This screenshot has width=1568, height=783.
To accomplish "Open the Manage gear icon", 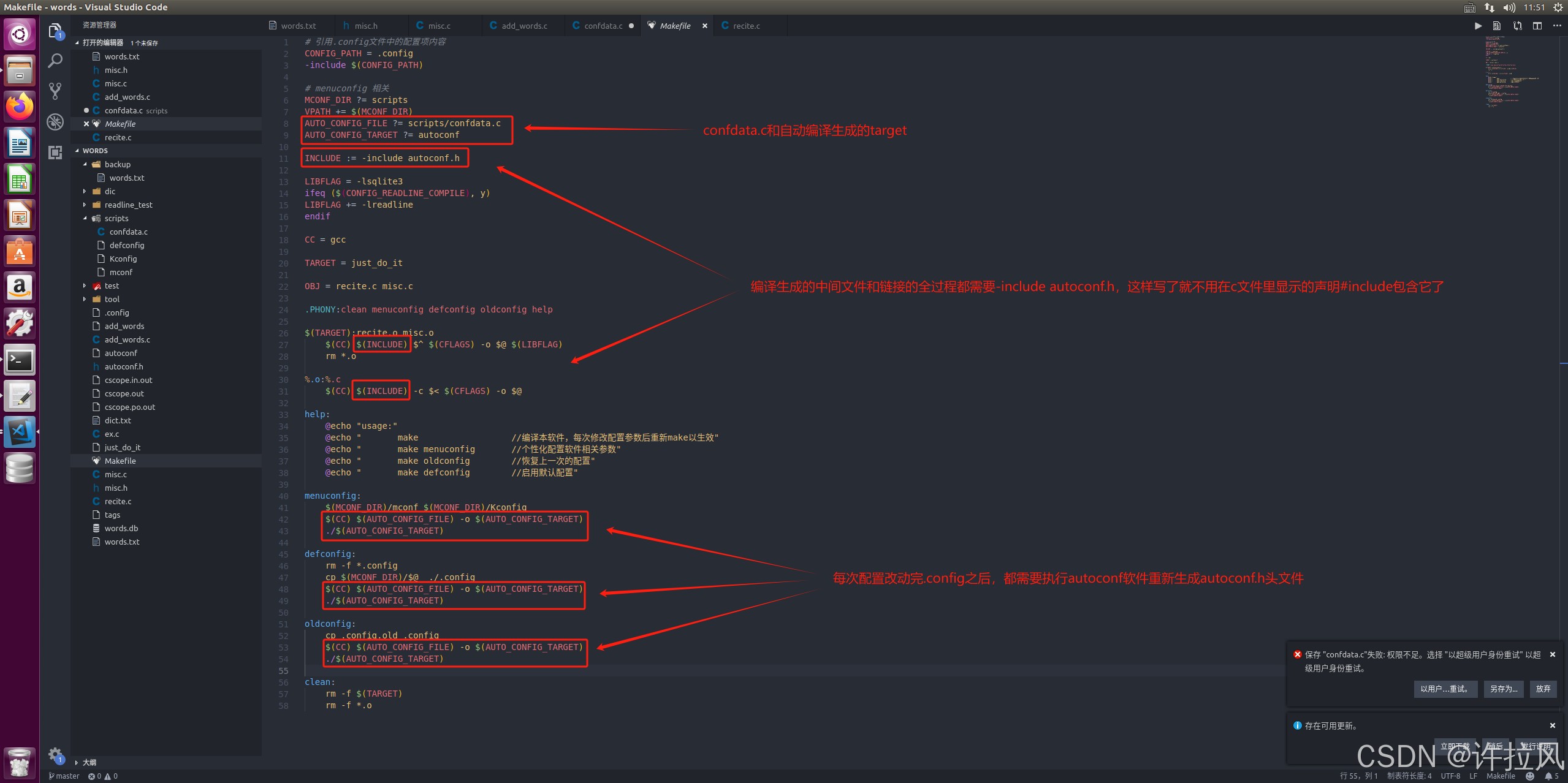I will click(x=55, y=754).
